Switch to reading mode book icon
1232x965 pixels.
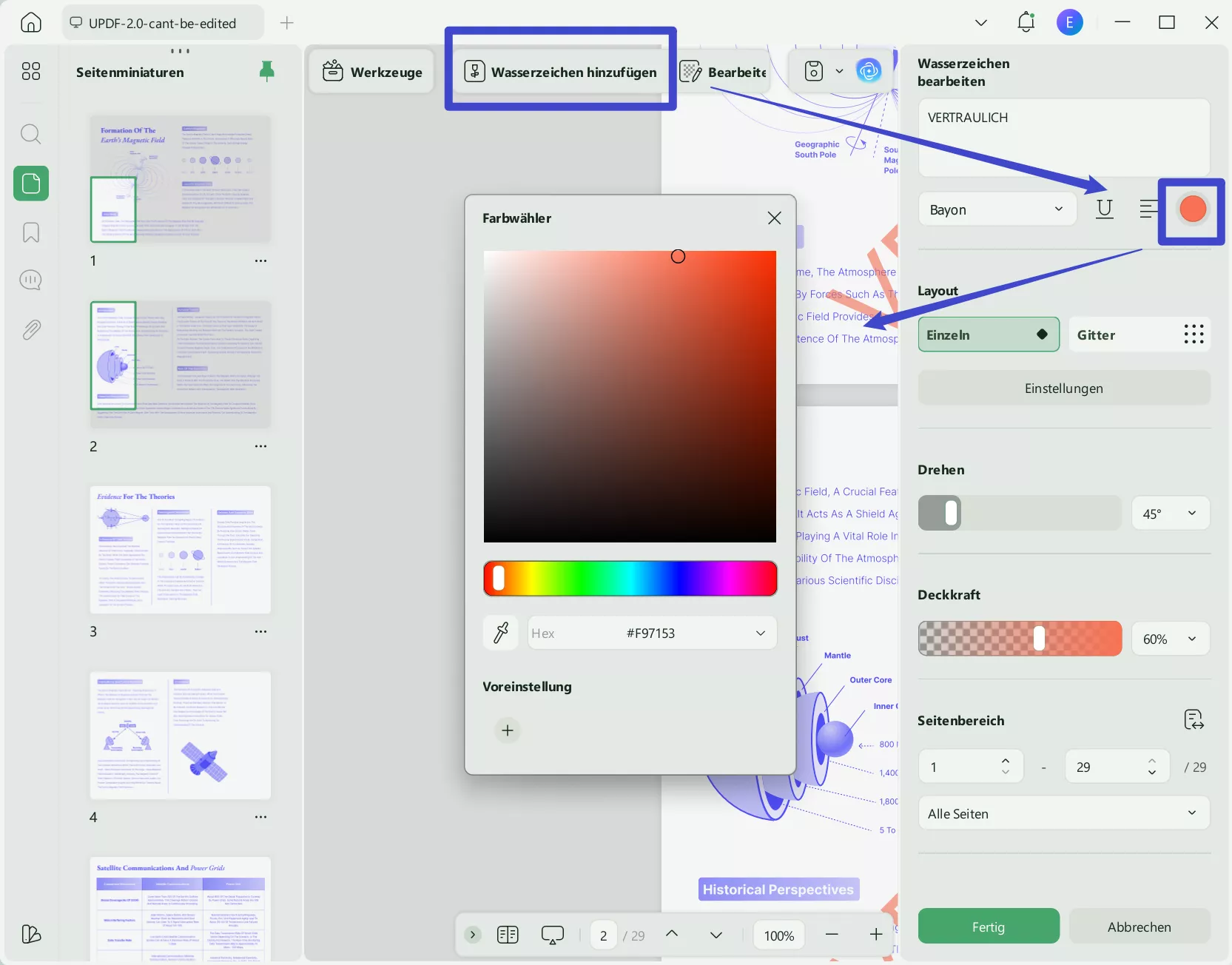click(x=508, y=935)
